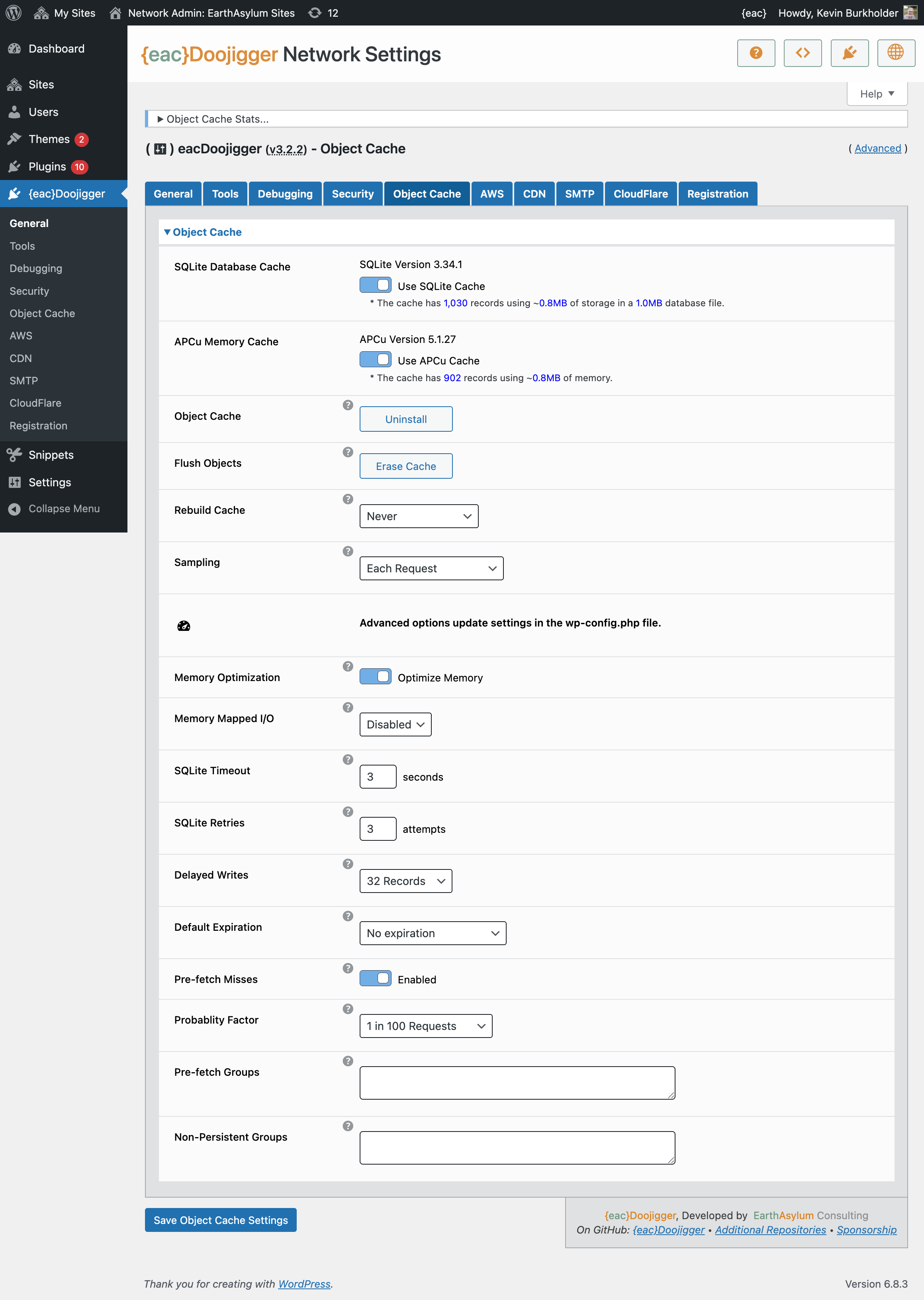This screenshot has width=924, height=1300.
Task: Click the Erase Cache button
Action: pos(406,466)
